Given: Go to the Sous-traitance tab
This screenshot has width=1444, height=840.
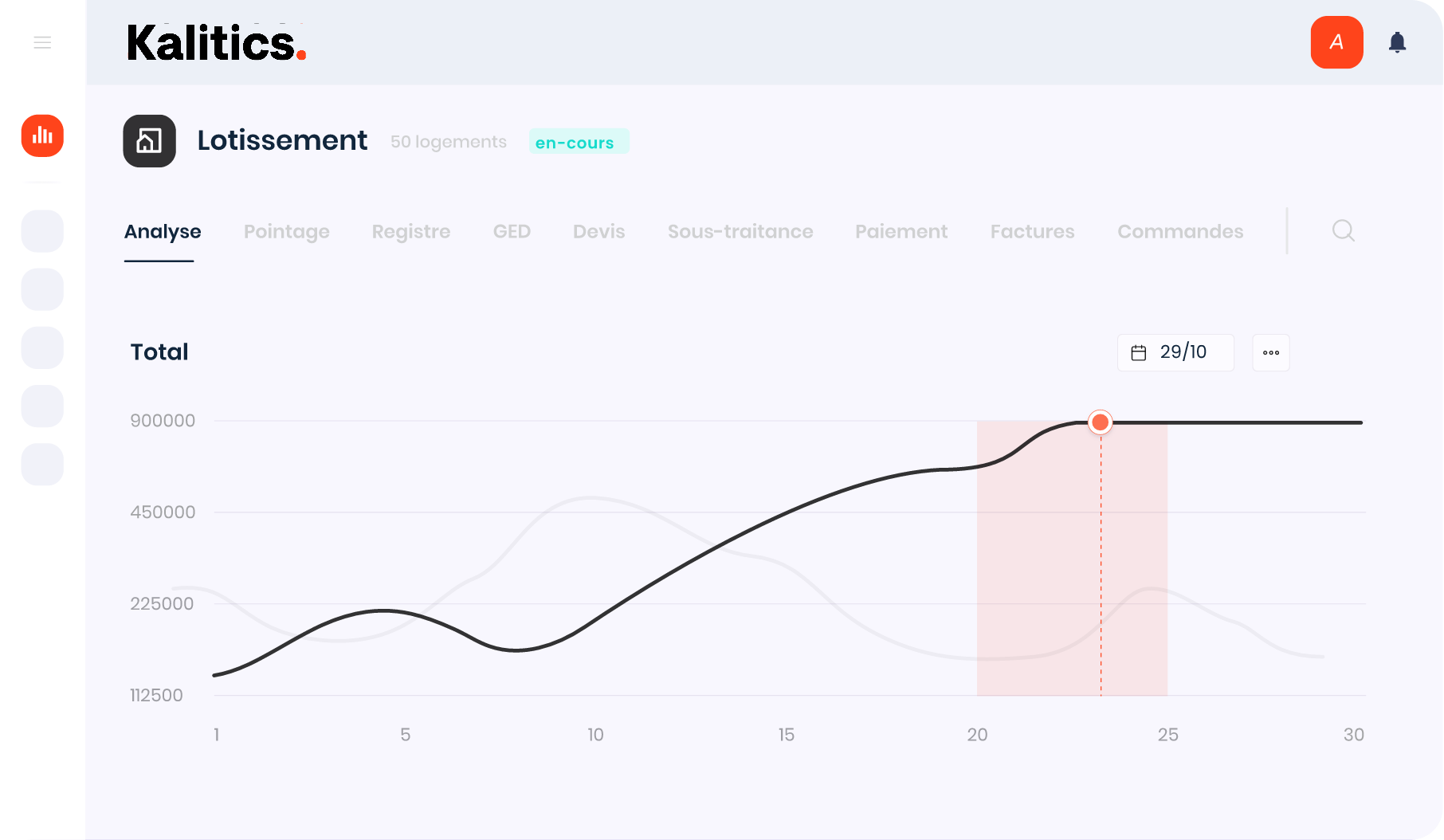Looking at the screenshot, I should click(740, 232).
